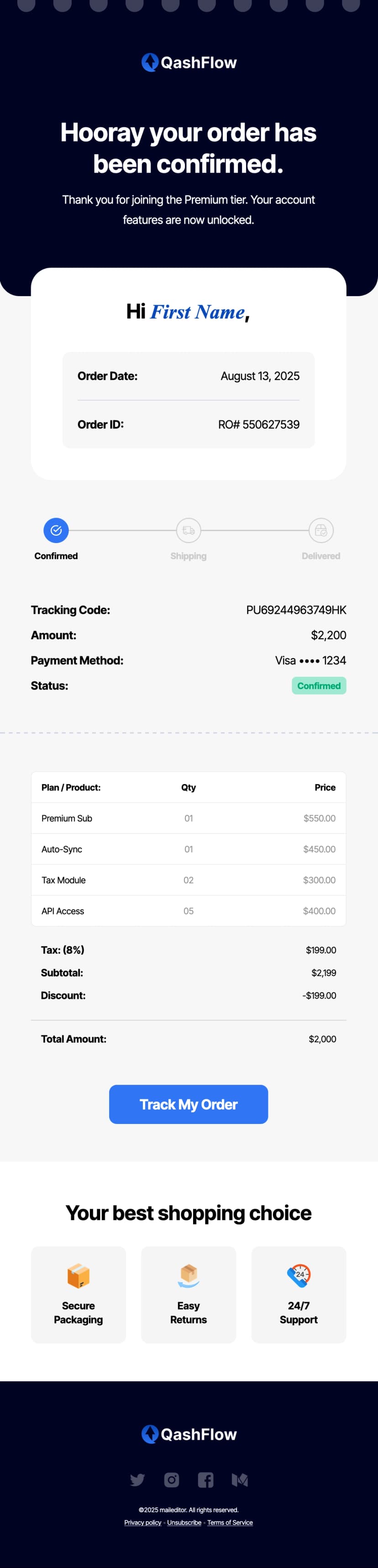This screenshot has height=1568, width=378.
Task: Click the Confirmed checkmark step icon
Action: [56, 530]
